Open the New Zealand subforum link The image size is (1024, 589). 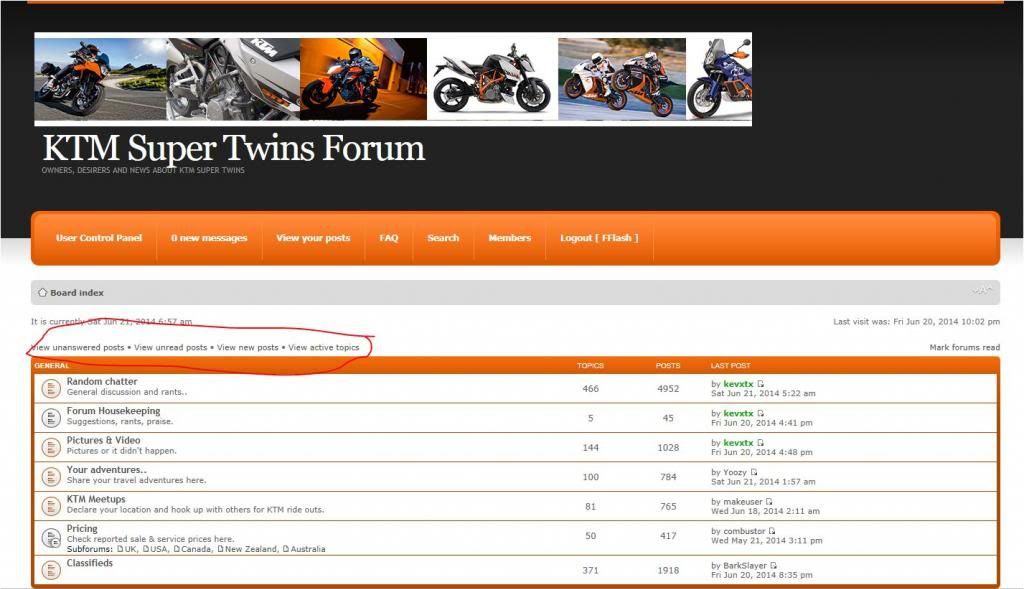pos(251,549)
